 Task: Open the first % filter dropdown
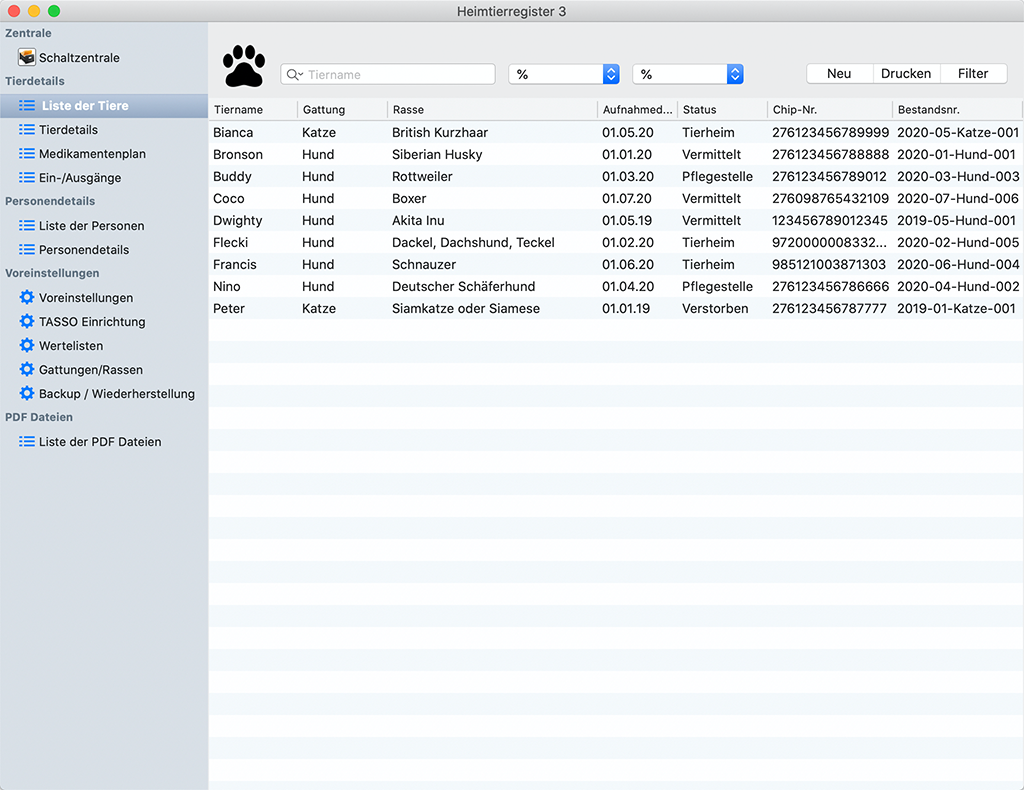pos(564,74)
